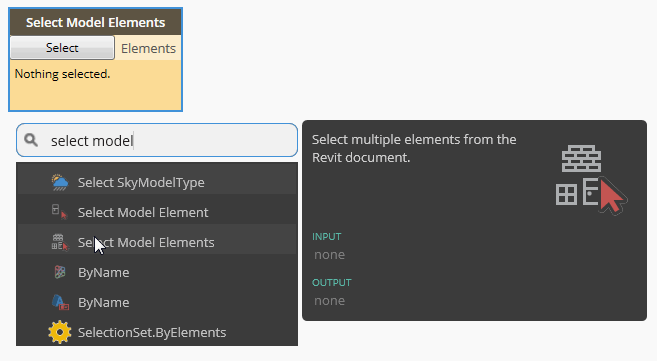Focus the search box containing select model
Screen dimensions: 657x361
point(157,140)
